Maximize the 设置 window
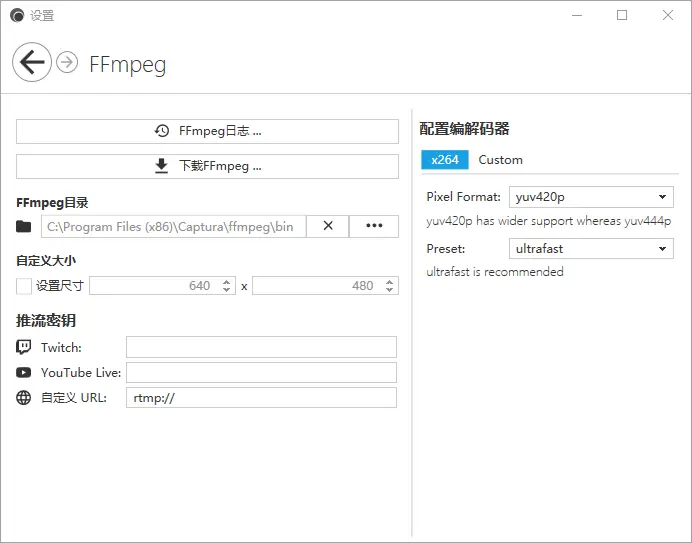This screenshot has width=692, height=543. (x=622, y=15)
